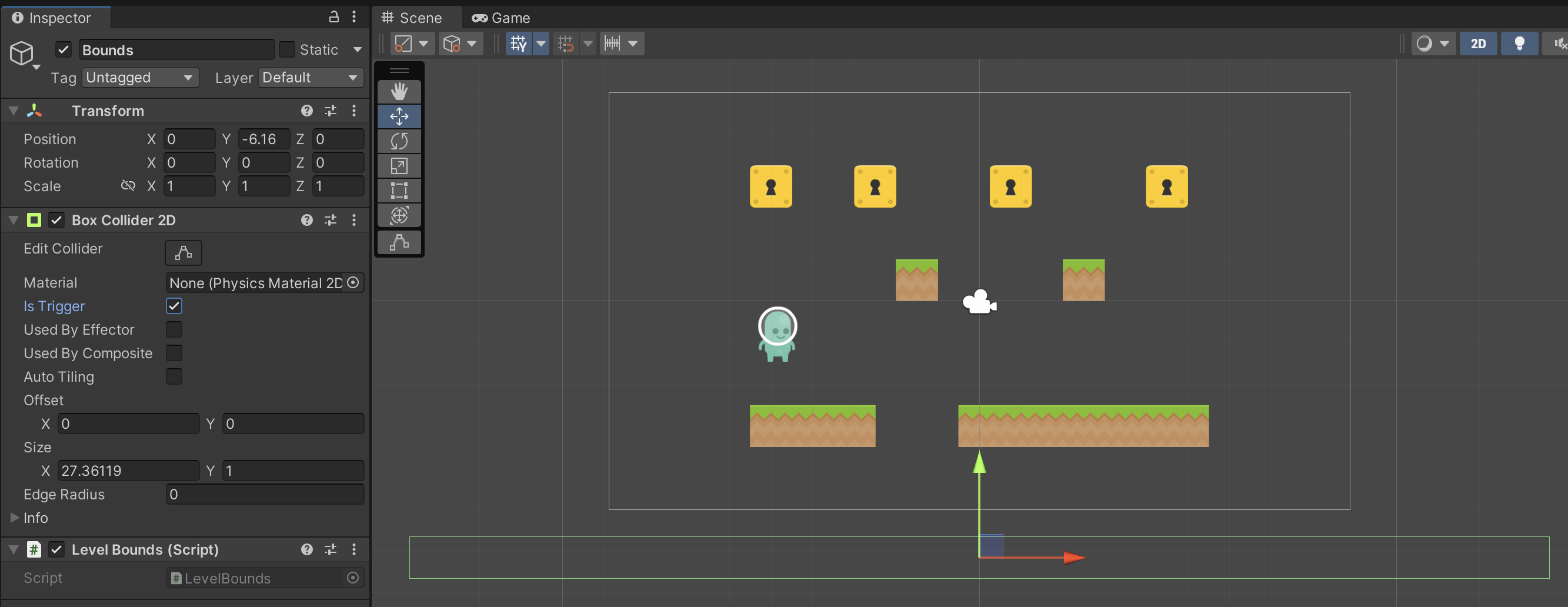Enable Used By Effector option
1568x607 pixels.
(174, 330)
